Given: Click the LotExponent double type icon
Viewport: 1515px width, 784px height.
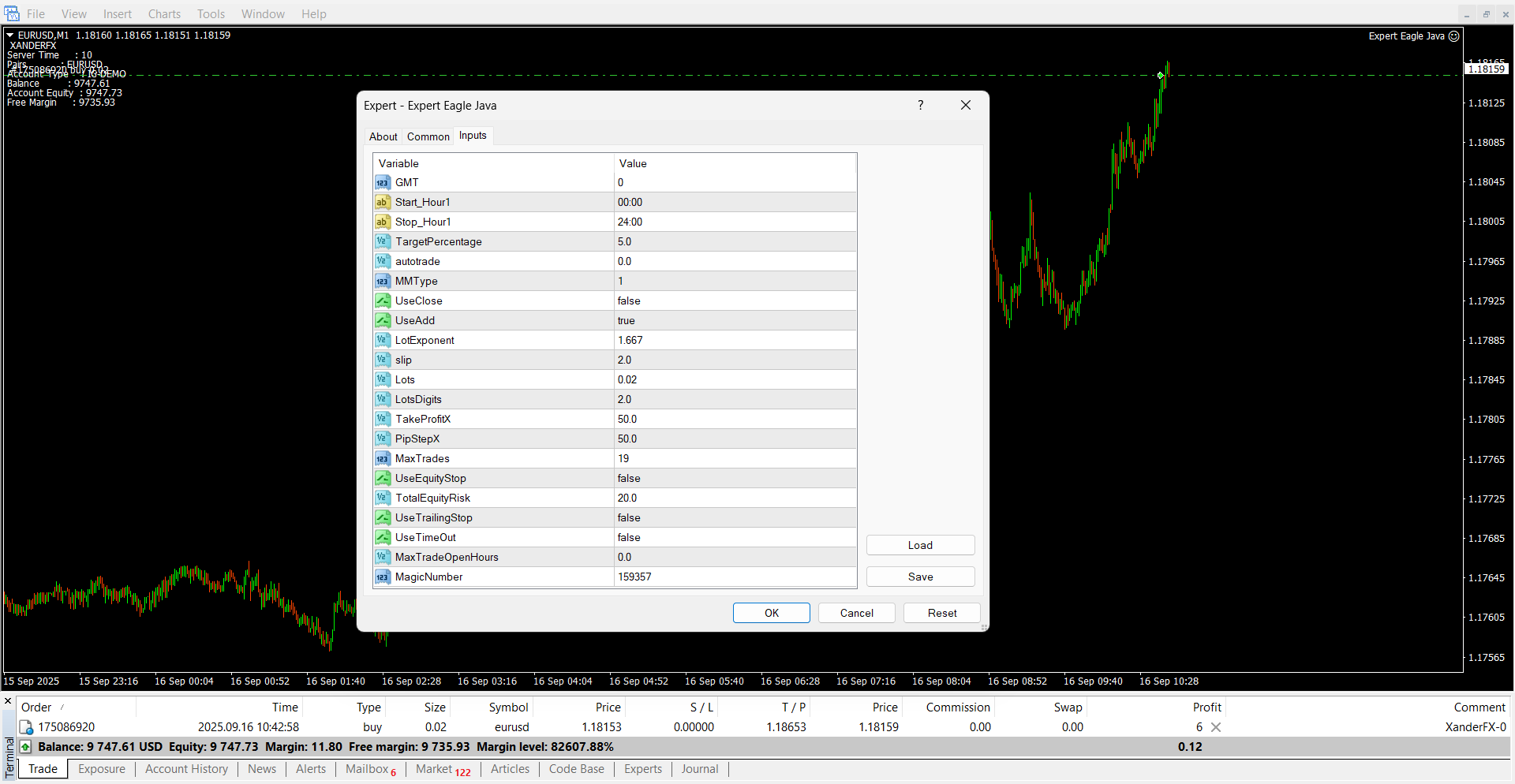Looking at the screenshot, I should tap(383, 341).
